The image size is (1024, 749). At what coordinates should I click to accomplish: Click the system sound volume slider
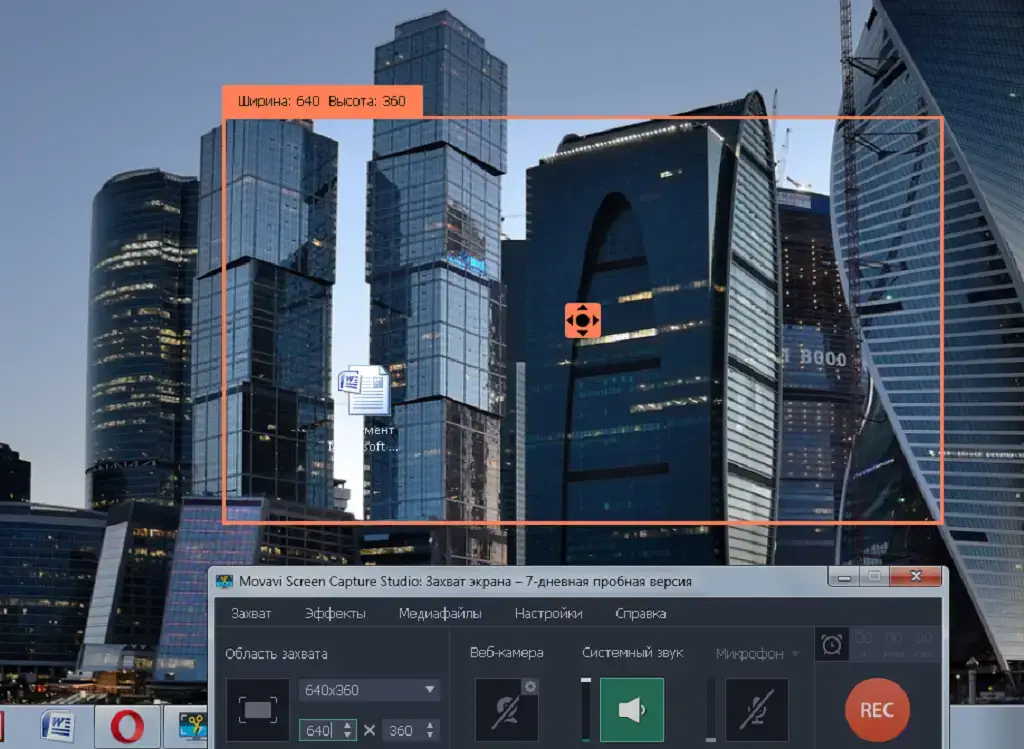[x=585, y=710]
